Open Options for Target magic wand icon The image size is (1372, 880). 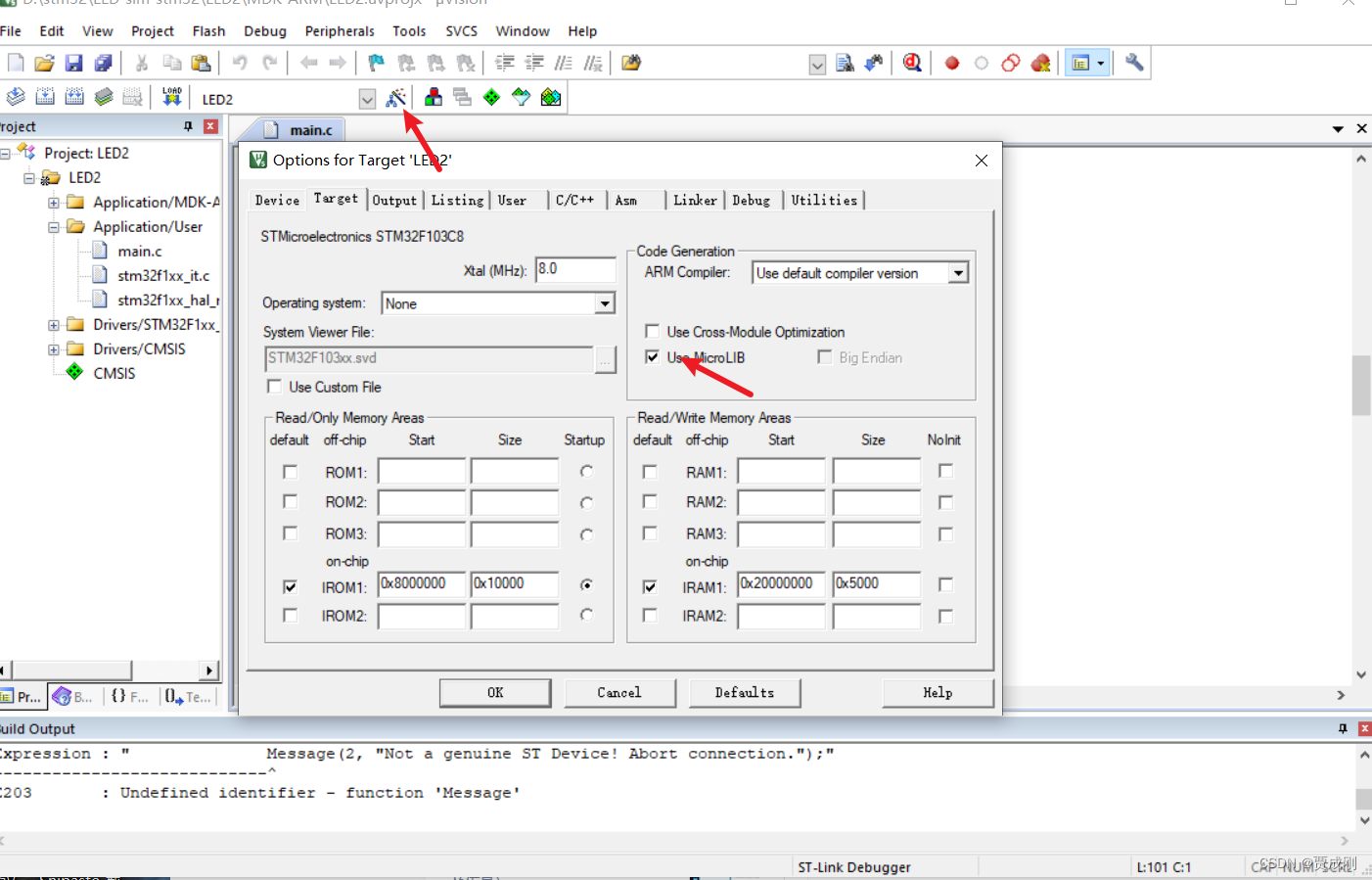[395, 98]
